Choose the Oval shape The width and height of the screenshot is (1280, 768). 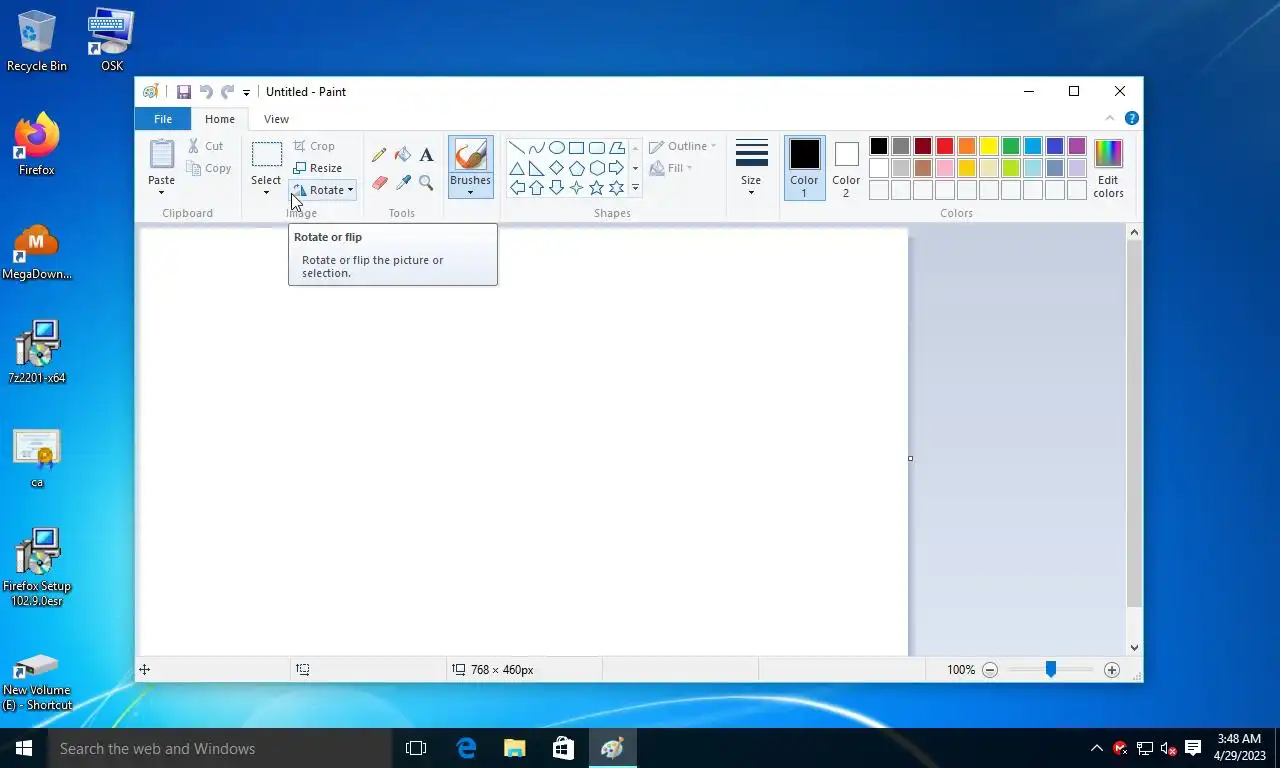pos(557,148)
